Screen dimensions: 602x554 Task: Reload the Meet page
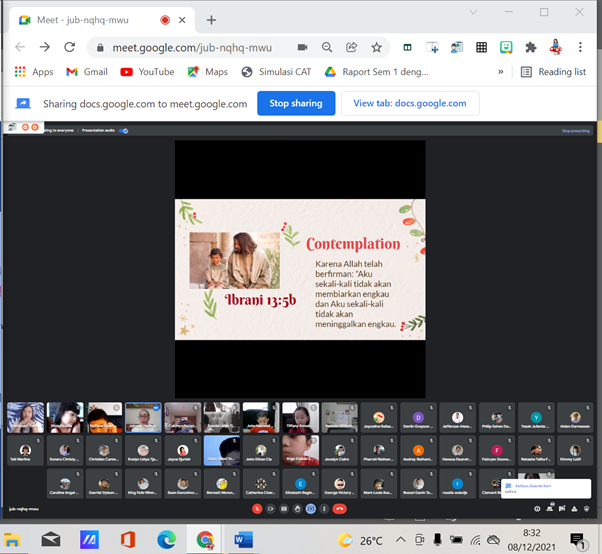(x=69, y=47)
